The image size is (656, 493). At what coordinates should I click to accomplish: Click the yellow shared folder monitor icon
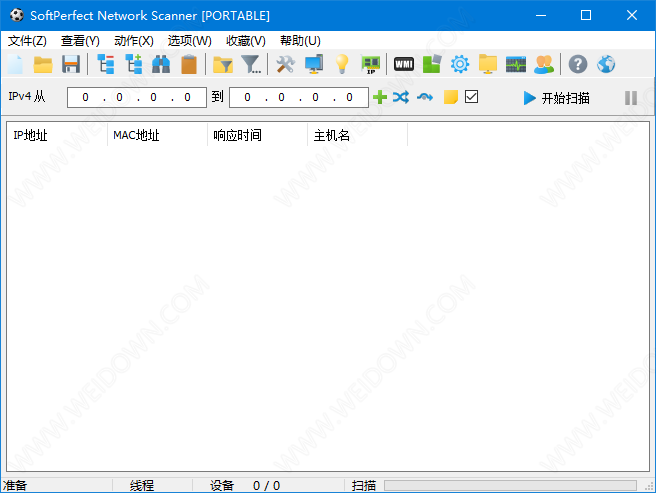point(488,64)
